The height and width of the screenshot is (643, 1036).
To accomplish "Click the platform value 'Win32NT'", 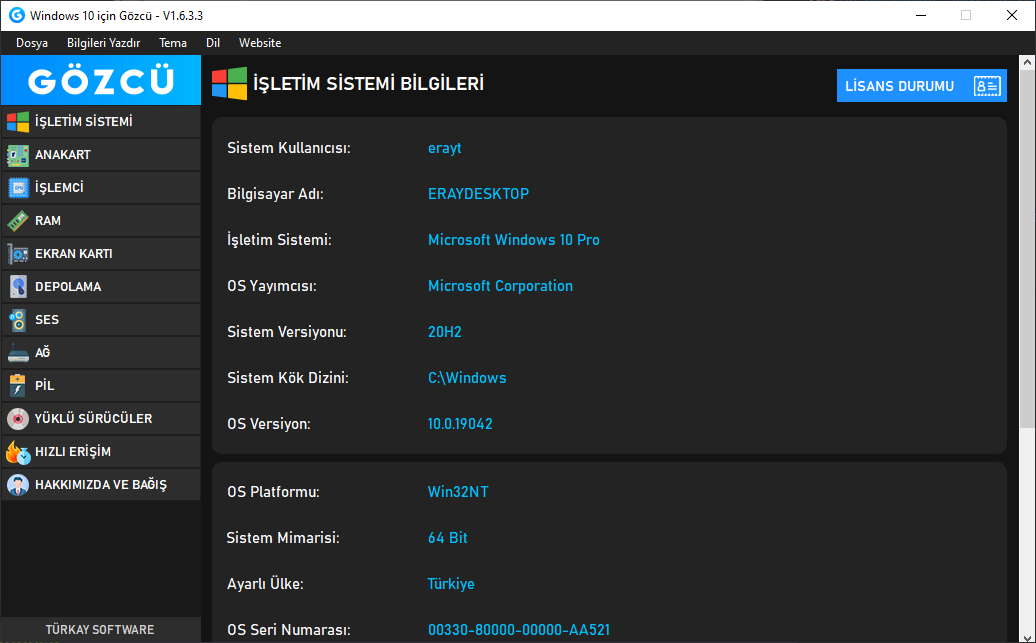I will point(458,492).
